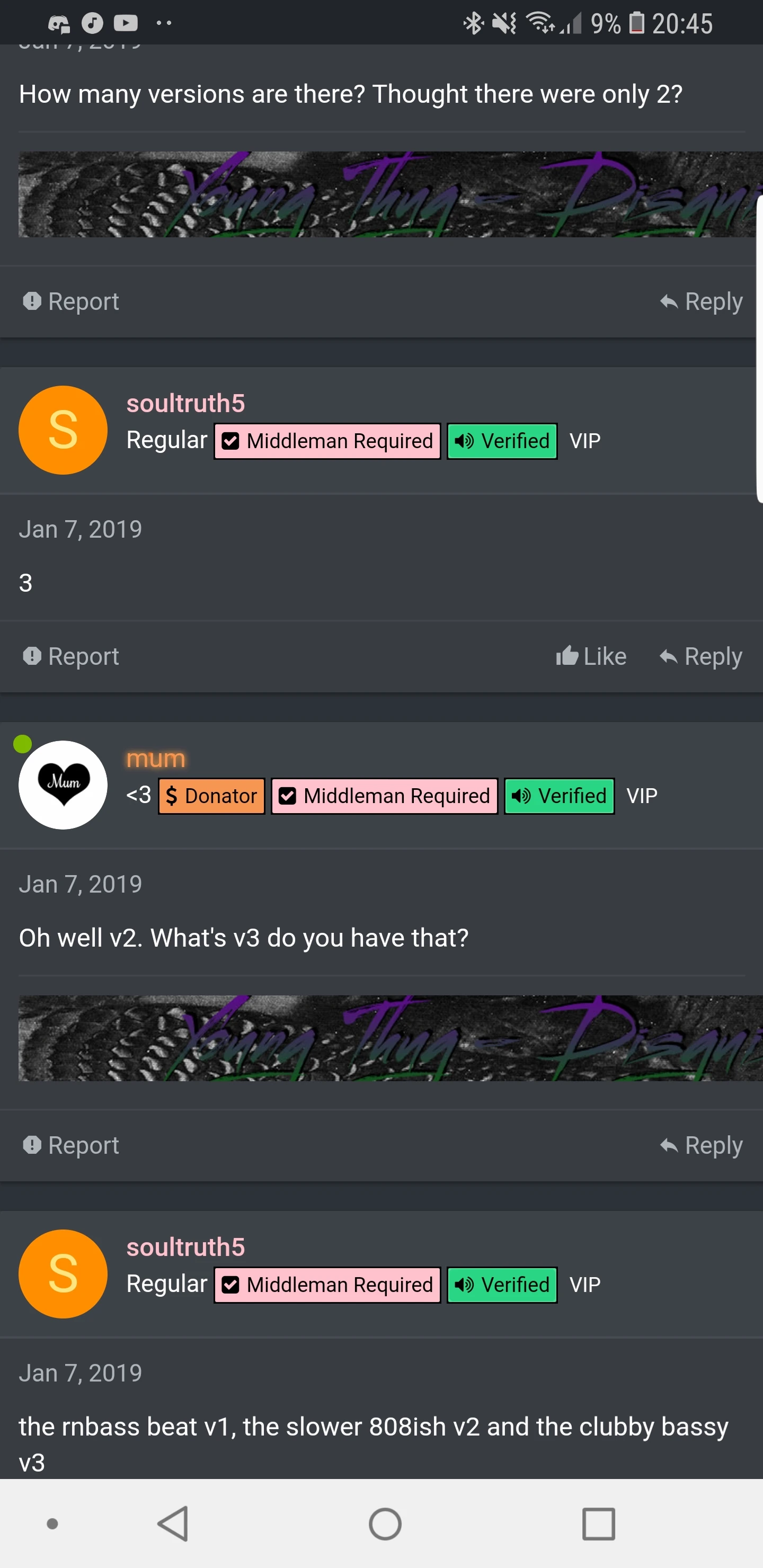The height and width of the screenshot is (1568, 763).
Task: Tap mum's Middleman Required badge
Action: point(384,796)
